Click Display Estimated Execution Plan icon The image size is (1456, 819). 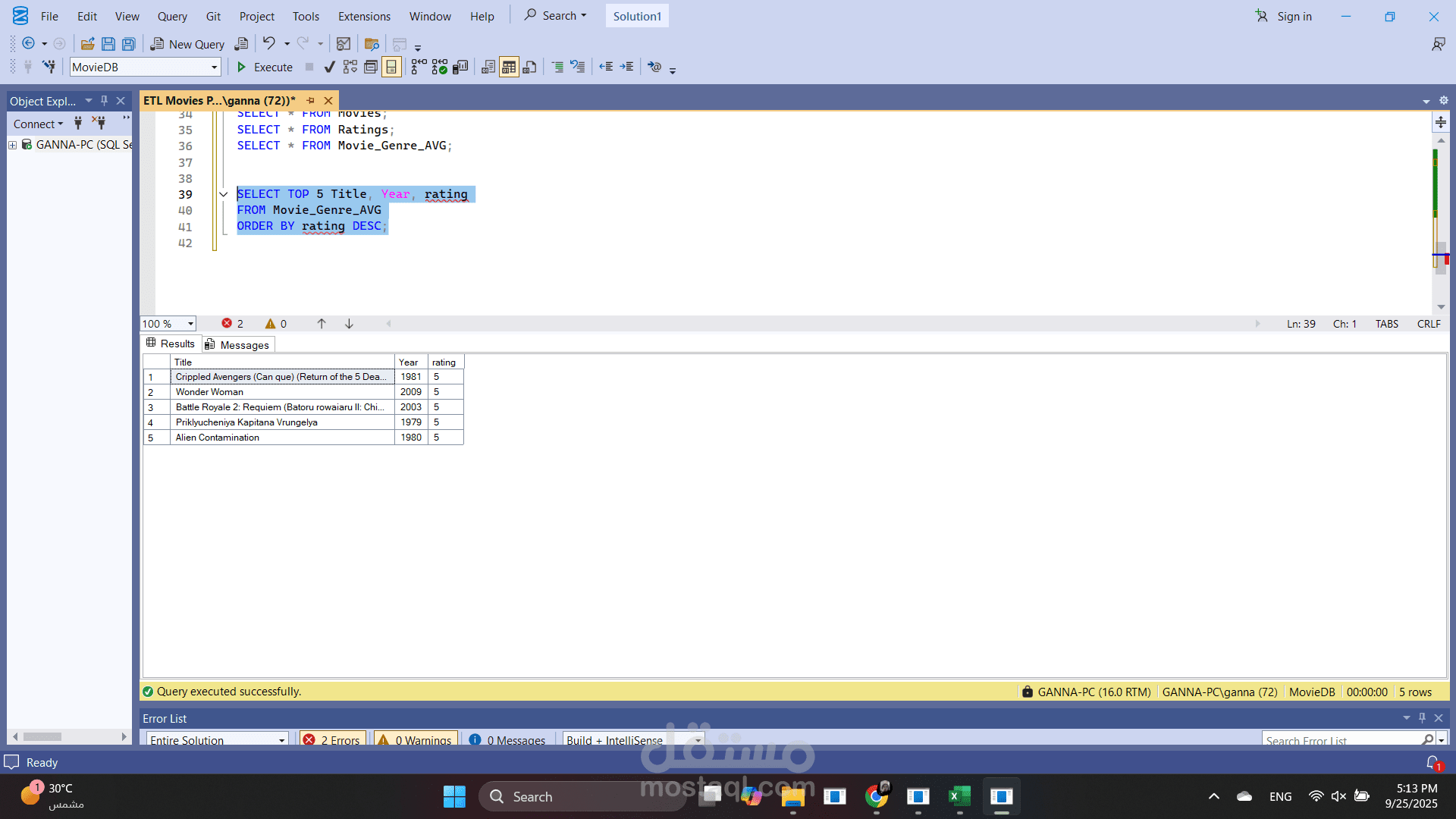(x=350, y=67)
